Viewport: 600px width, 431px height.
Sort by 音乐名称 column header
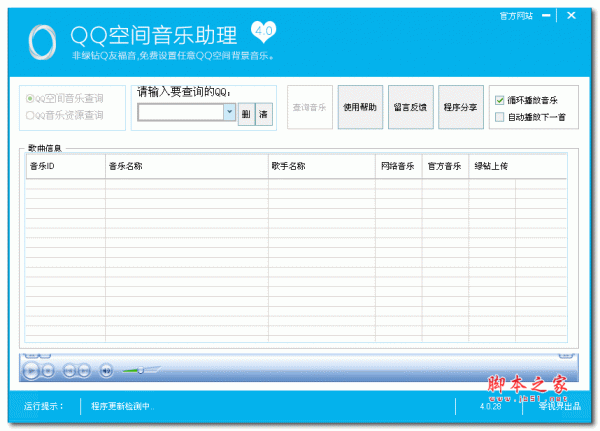click(187, 166)
